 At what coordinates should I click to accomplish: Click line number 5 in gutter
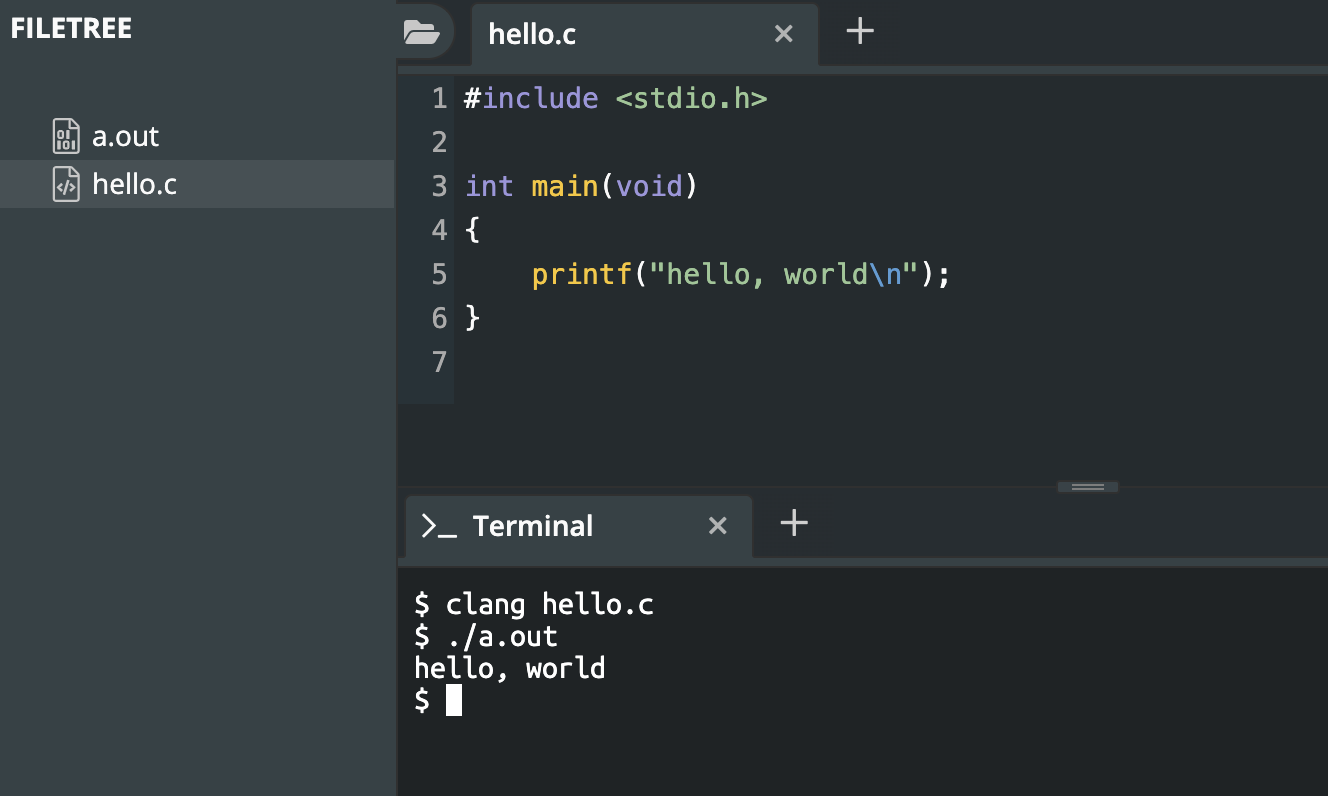pyautogui.click(x=439, y=274)
